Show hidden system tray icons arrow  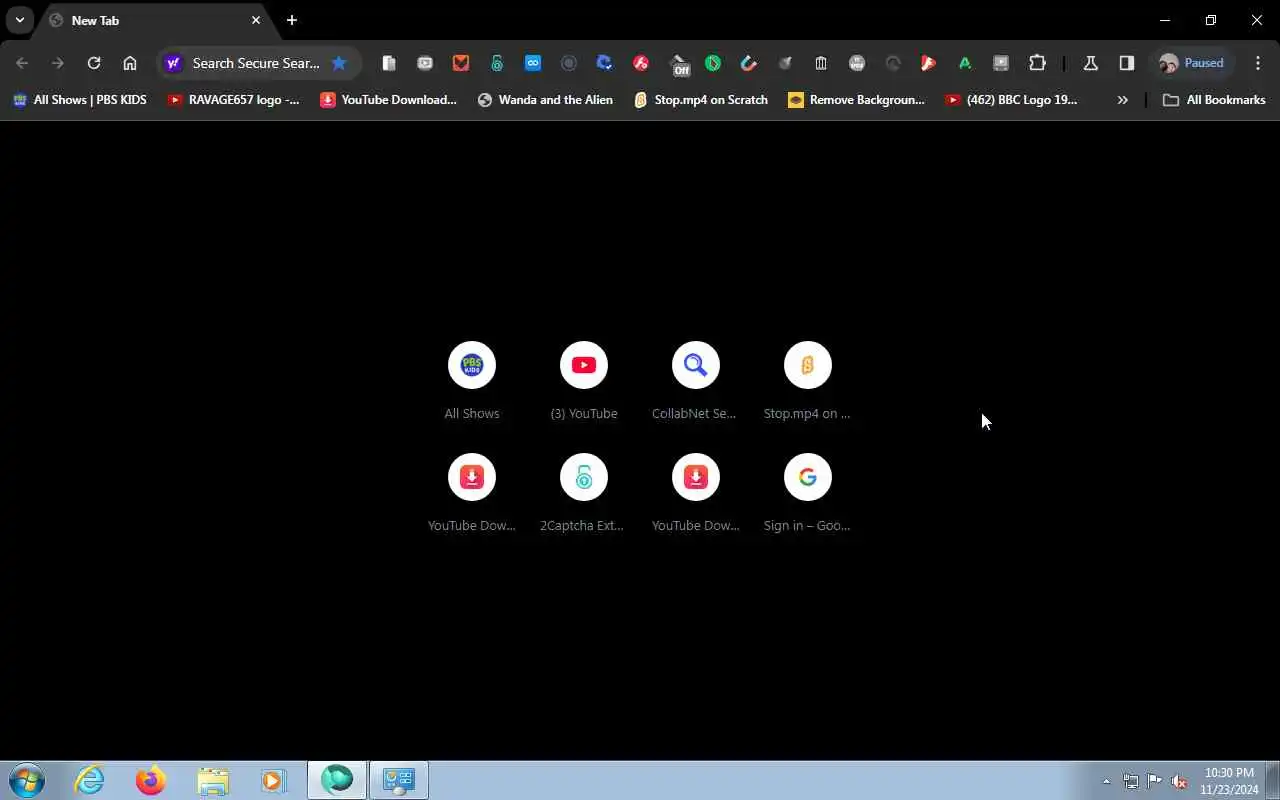click(x=1106, y=781)
